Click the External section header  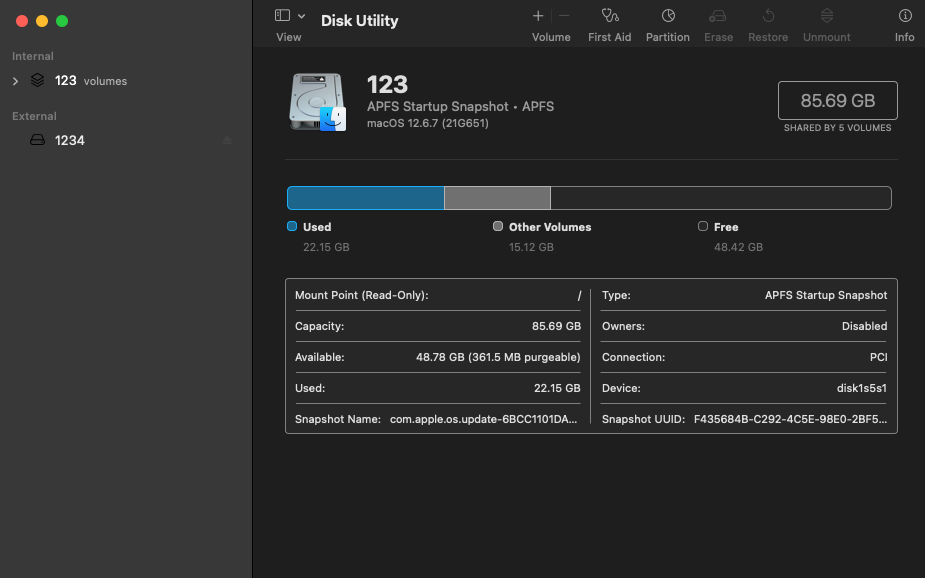click(34, 116)
